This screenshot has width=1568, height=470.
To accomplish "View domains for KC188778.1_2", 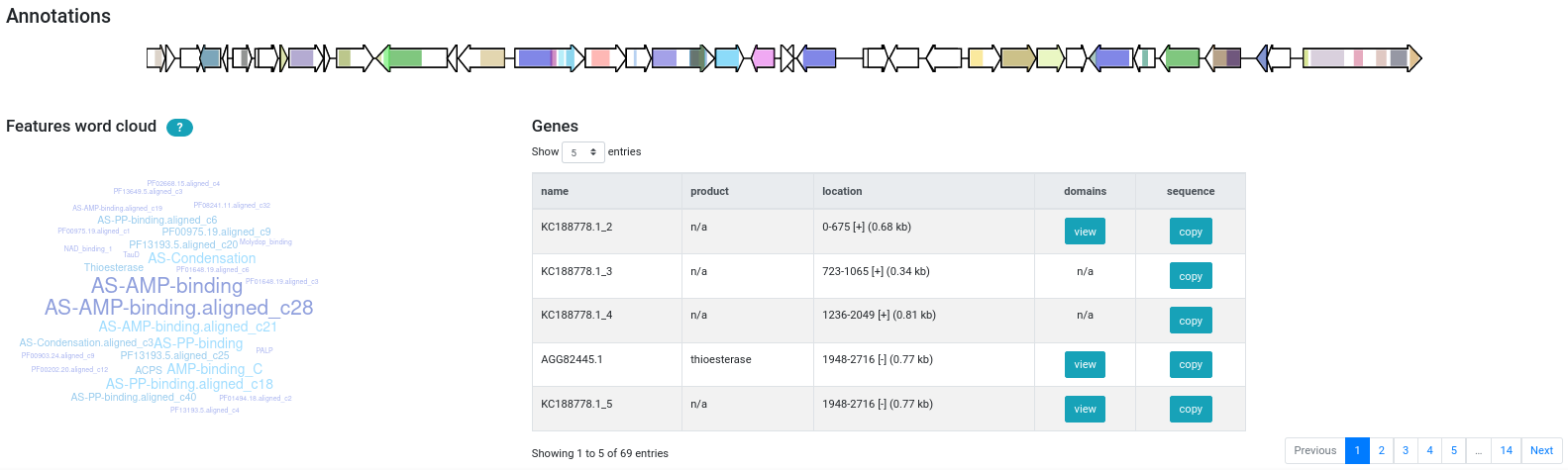I will tap(1085, 232).
